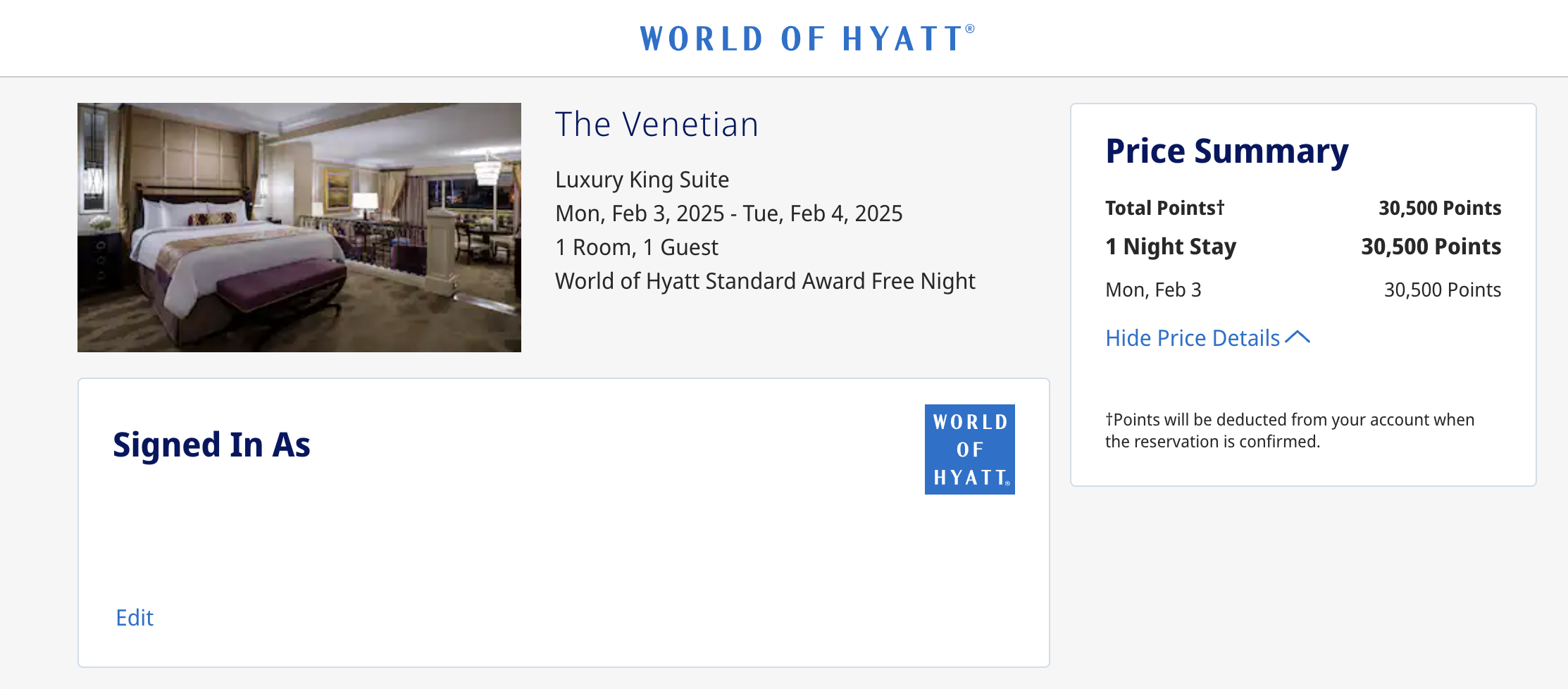Click the Total Points label

tap(1164, 208)
